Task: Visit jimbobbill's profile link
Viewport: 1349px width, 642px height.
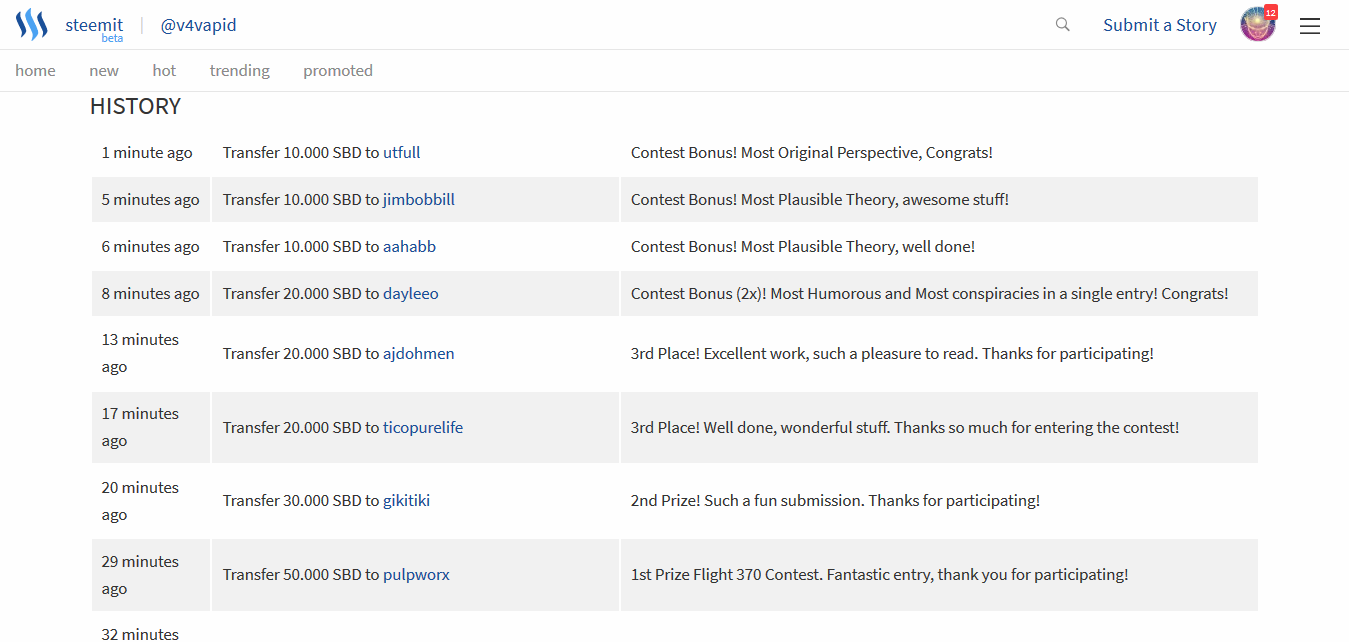Action: tap(419, 200)
